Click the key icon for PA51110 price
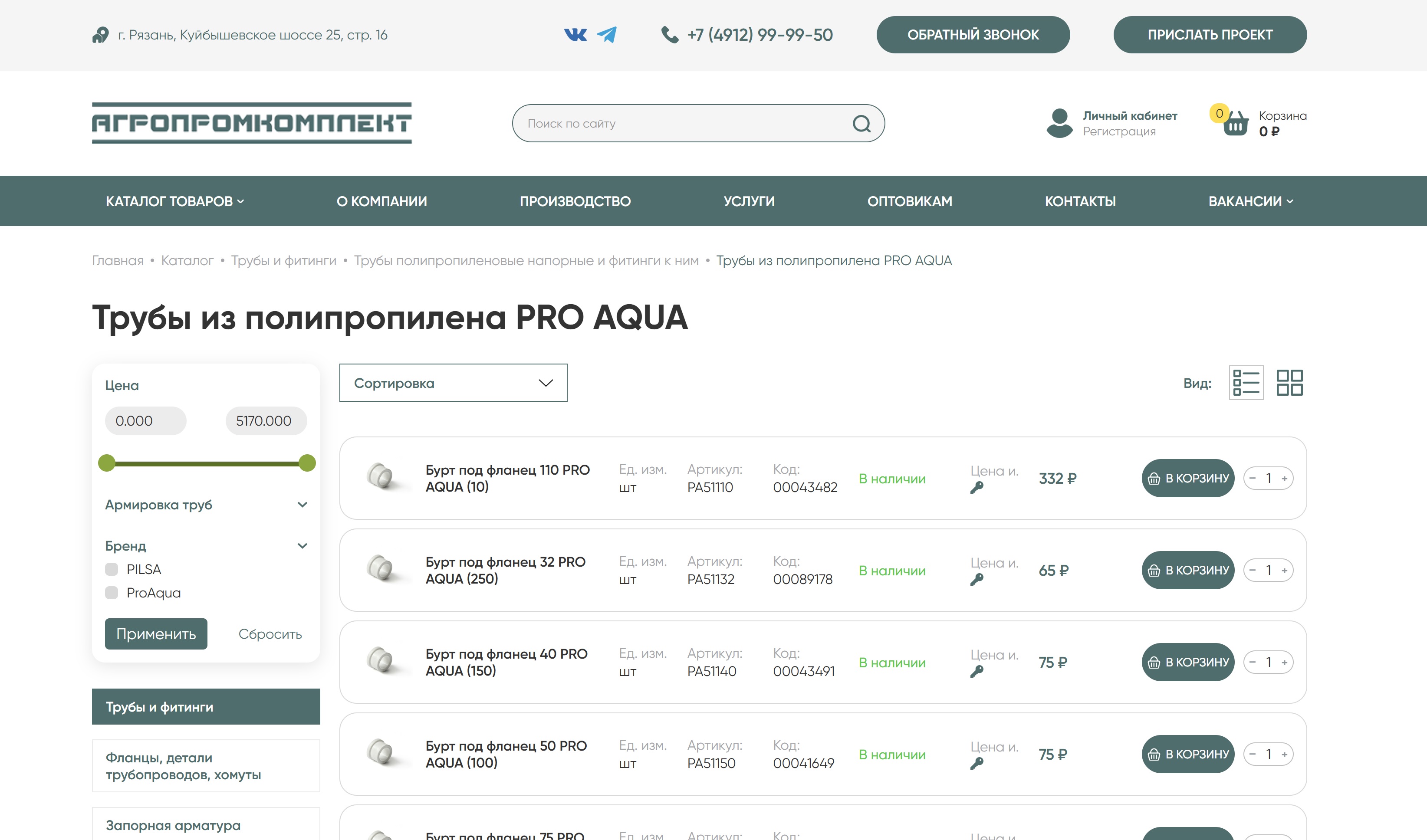1427x840 pixels. (977, 488)
